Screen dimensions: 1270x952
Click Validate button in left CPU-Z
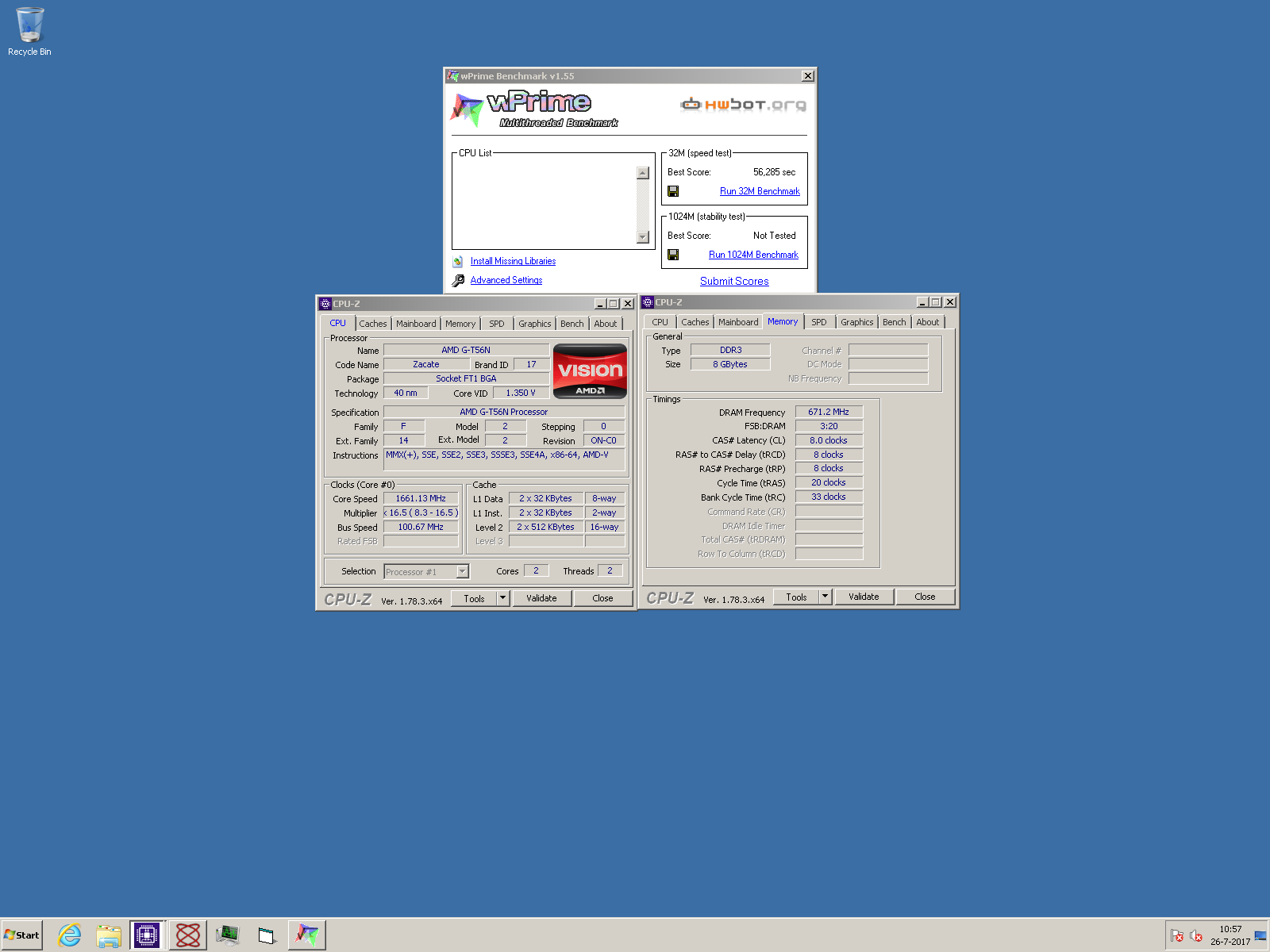541,598
